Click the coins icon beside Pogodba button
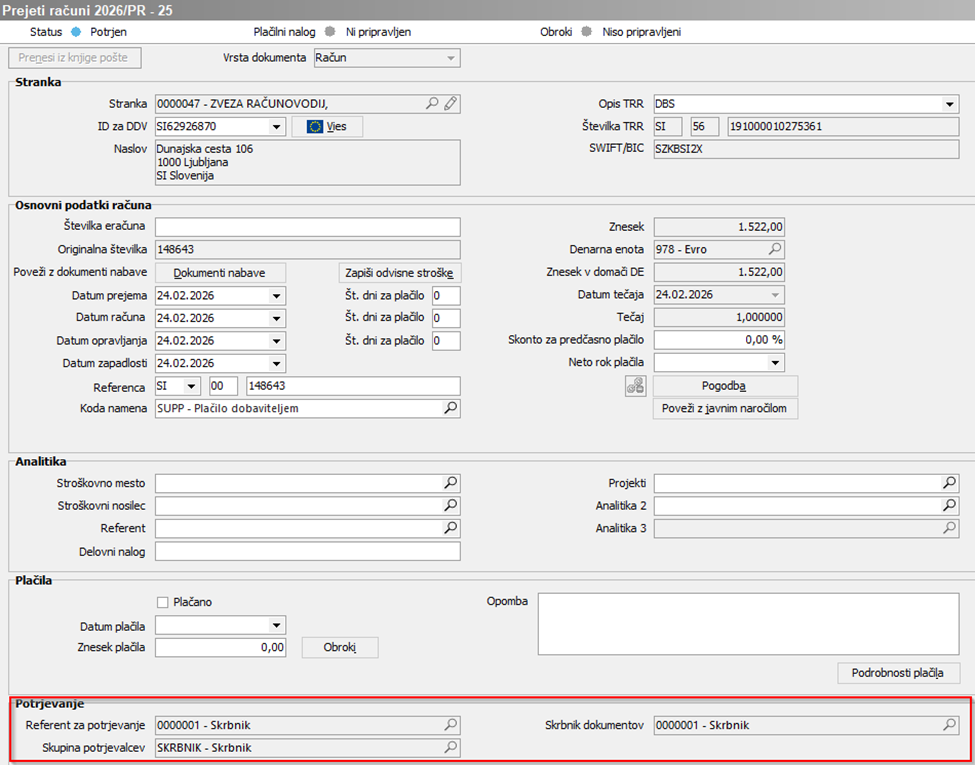This screenshot has width=975, height=765. point(635,386)
